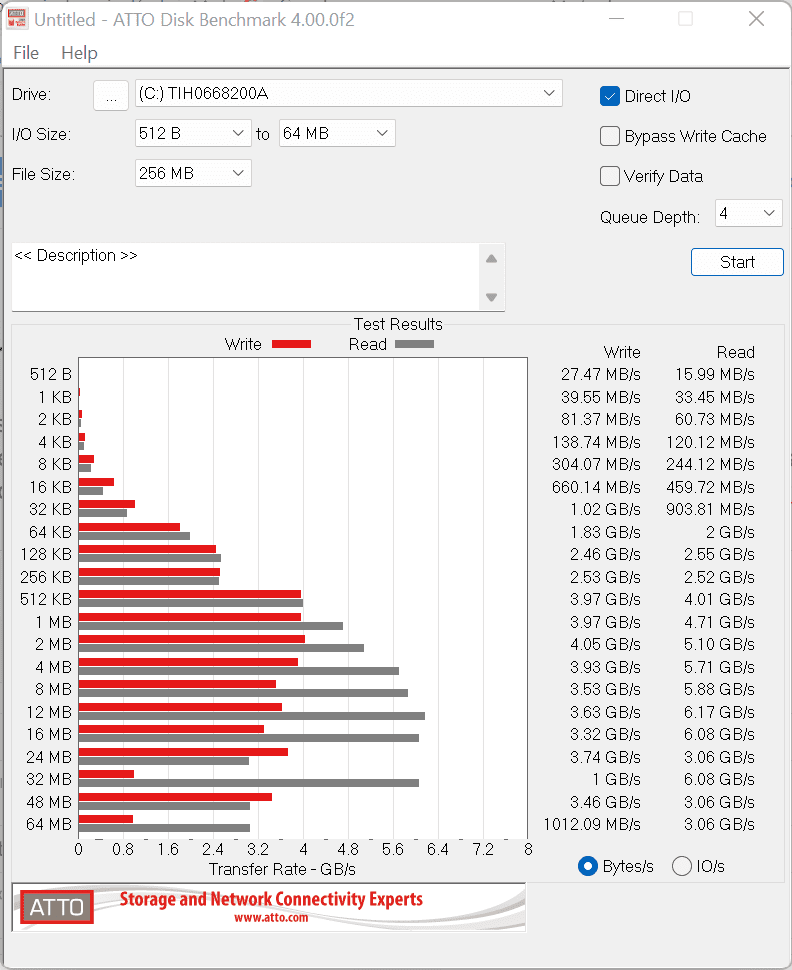Toggle the Direct I/O checkbox
The width and height of the screenshot is (792, 970).
(x=609, y=96)
